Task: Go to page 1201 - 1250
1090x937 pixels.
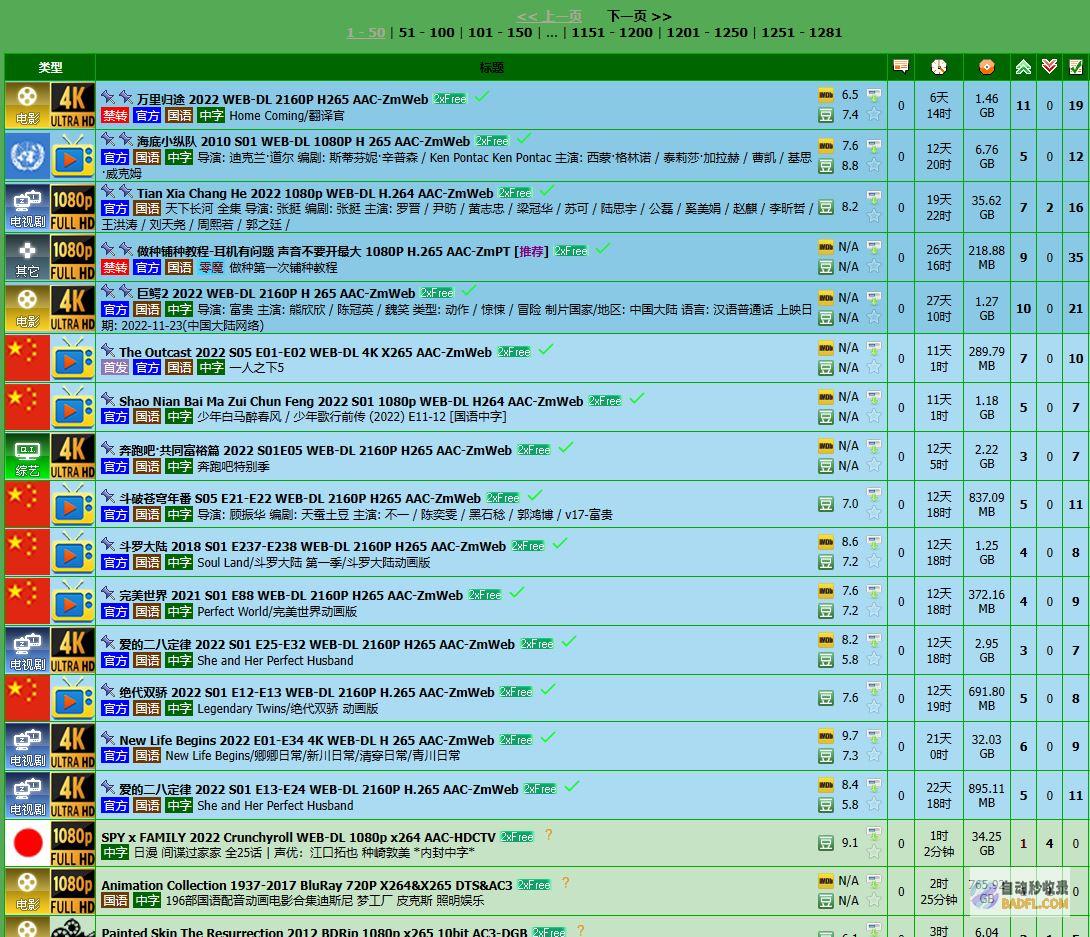Action: click(707, 32)
